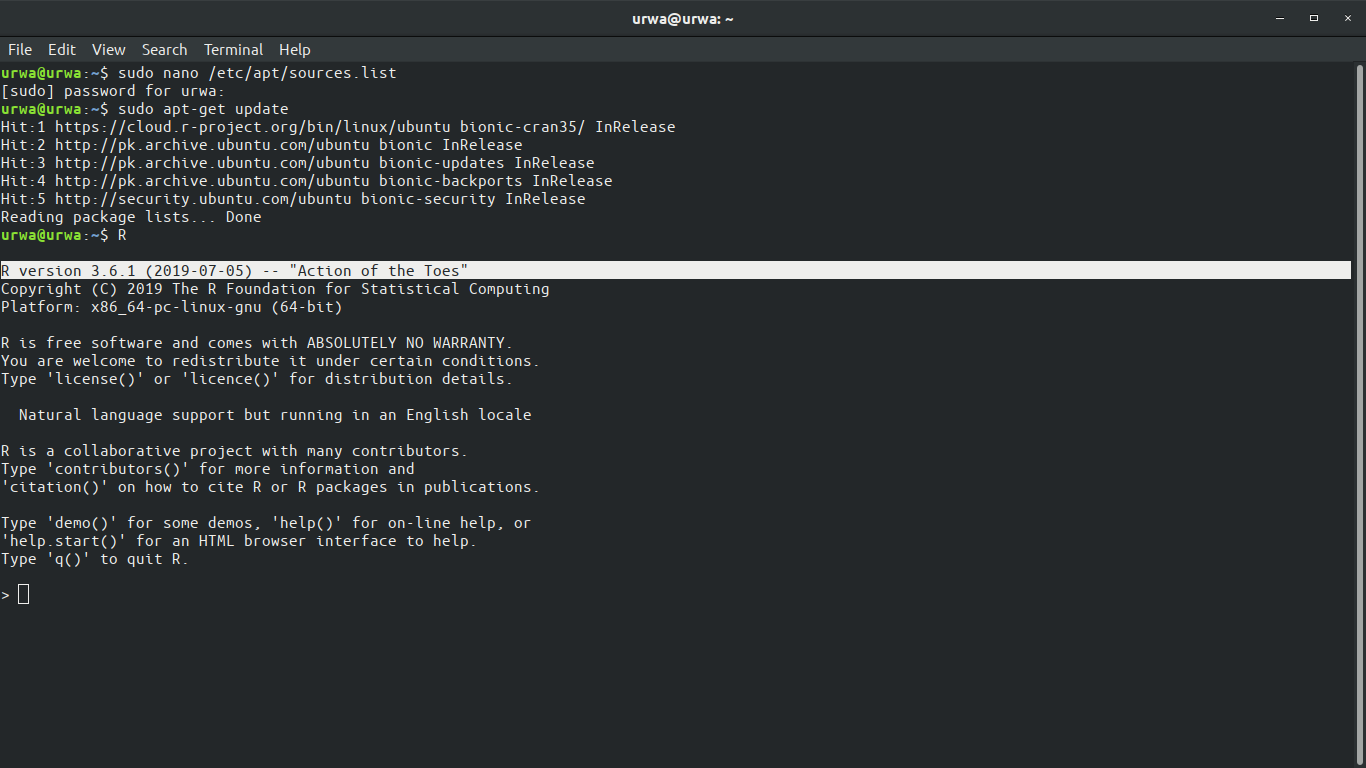
Task: Click the Hit:1 cloud.r-project.org URL line
Action: click(338, 127)
